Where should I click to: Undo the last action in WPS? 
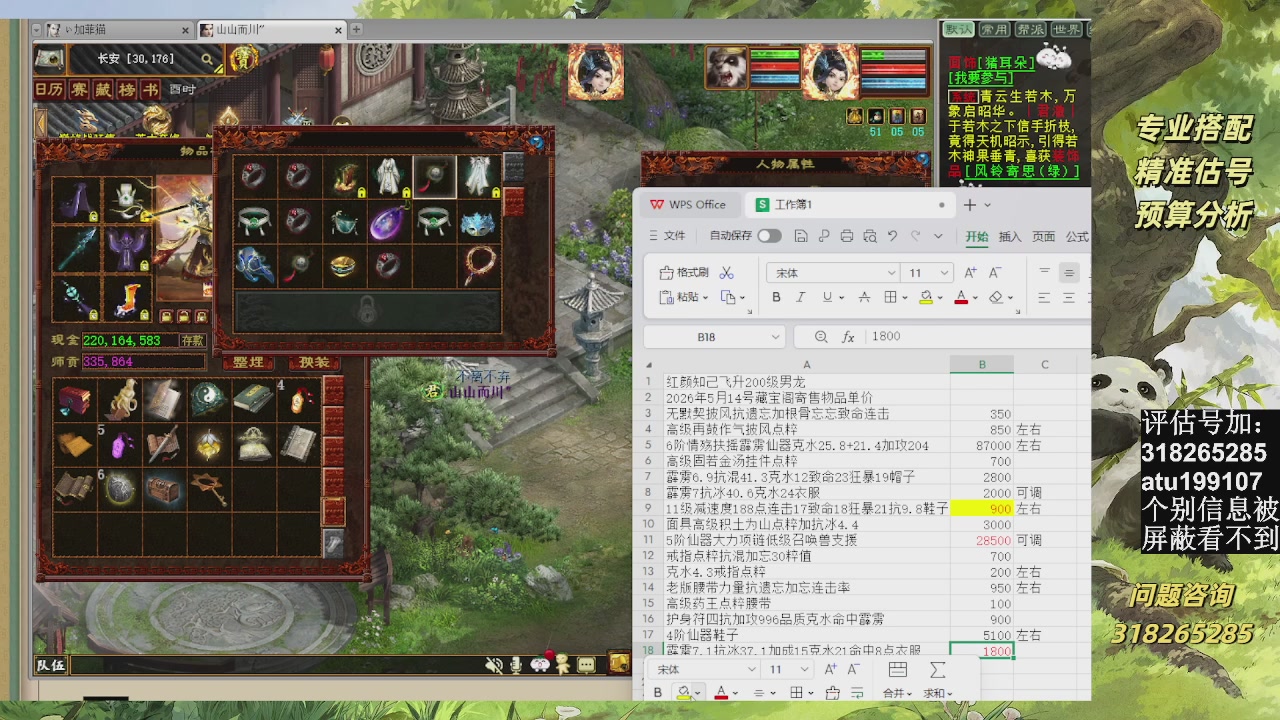click(892, 236)
